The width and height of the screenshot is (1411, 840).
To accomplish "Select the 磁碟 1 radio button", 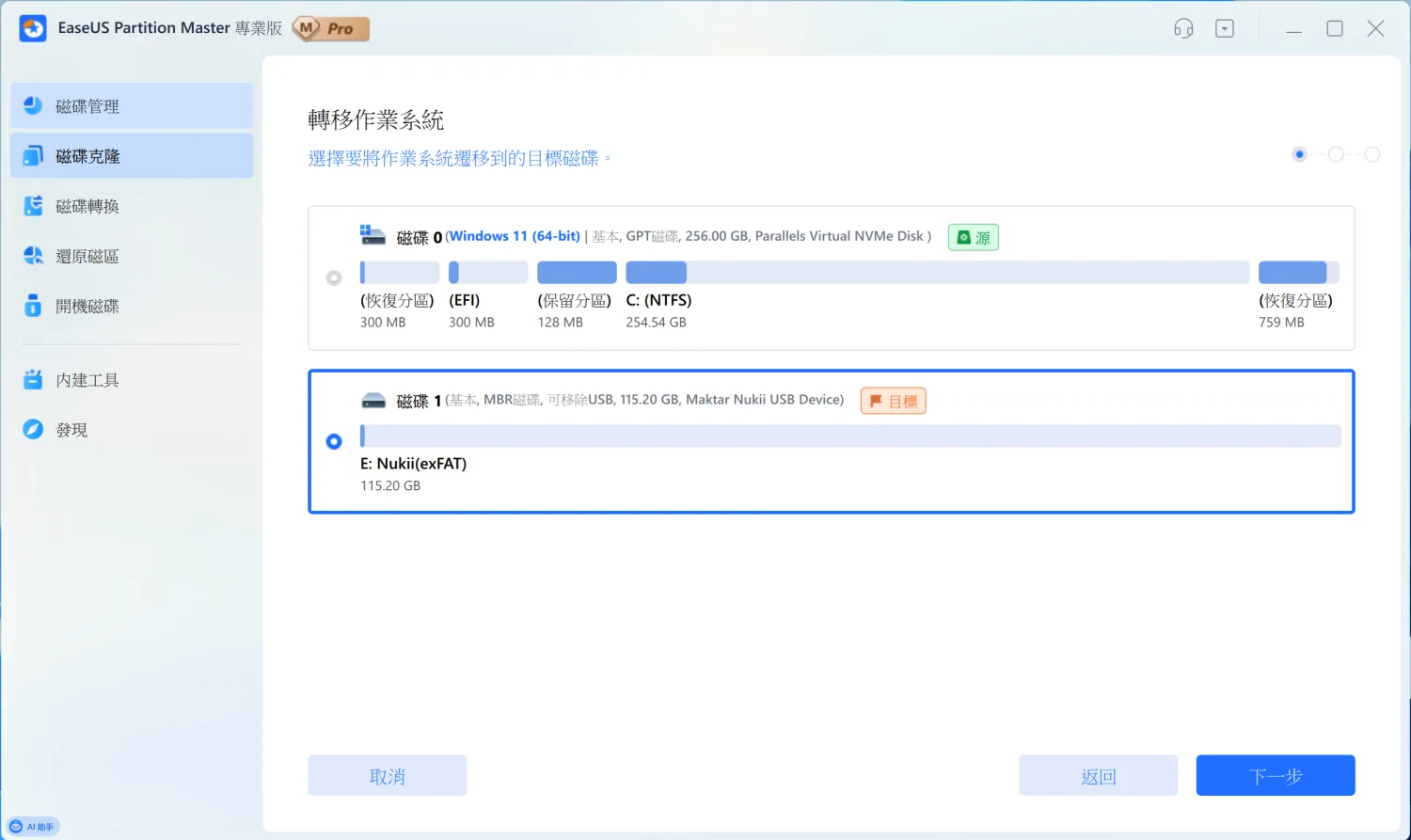I will 334,441.
